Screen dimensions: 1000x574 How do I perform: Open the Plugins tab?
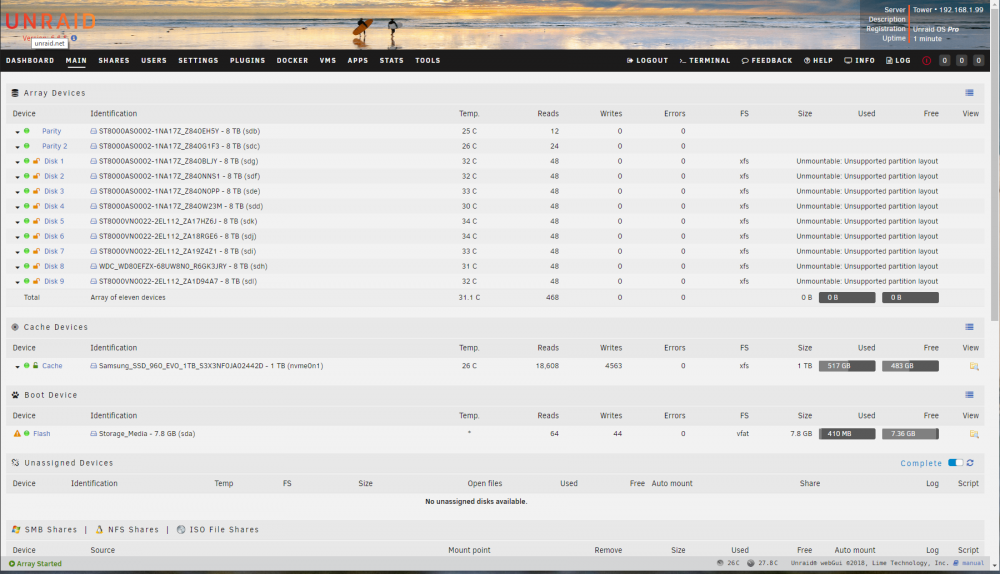tap(247, 61)
